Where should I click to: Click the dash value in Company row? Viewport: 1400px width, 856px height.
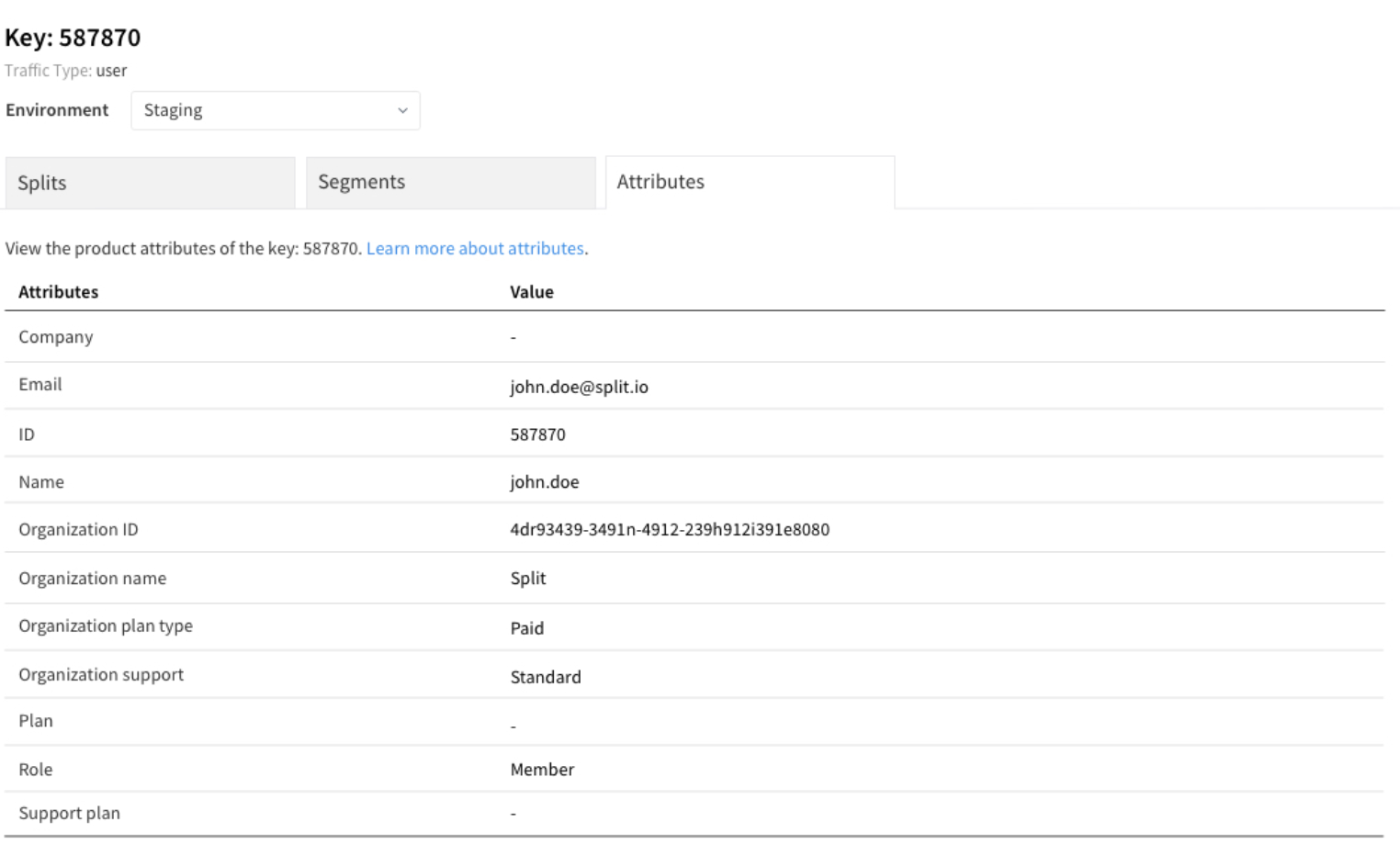[x=514, y=338]
